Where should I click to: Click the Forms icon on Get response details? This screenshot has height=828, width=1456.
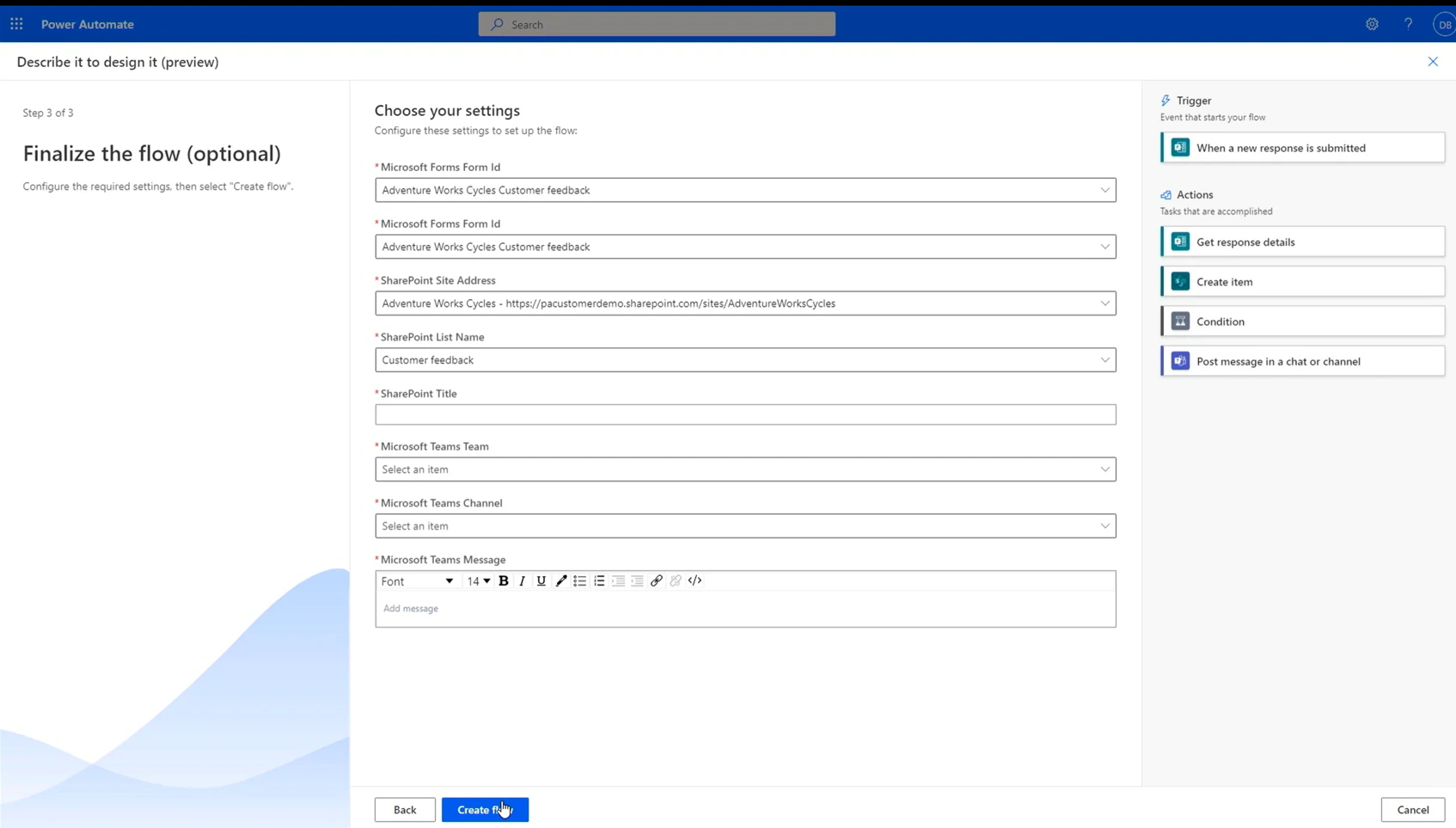[1180, 242]
